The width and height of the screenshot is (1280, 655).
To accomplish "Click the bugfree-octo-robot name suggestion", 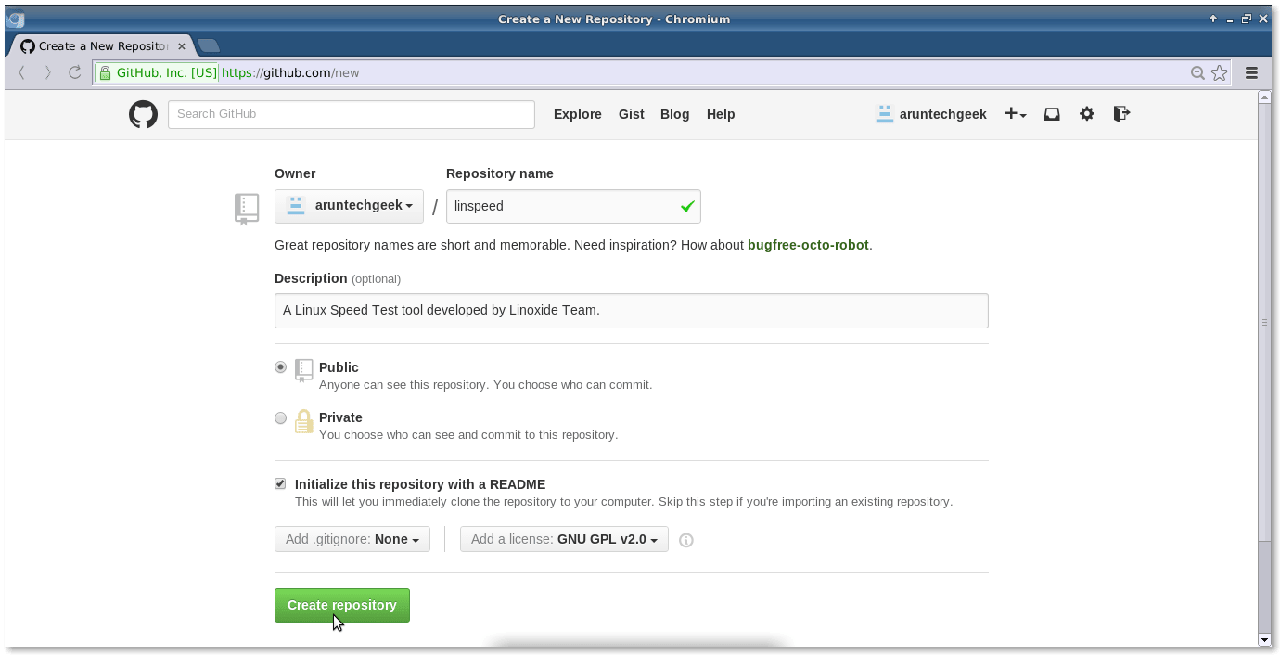I will click(808, 245).
